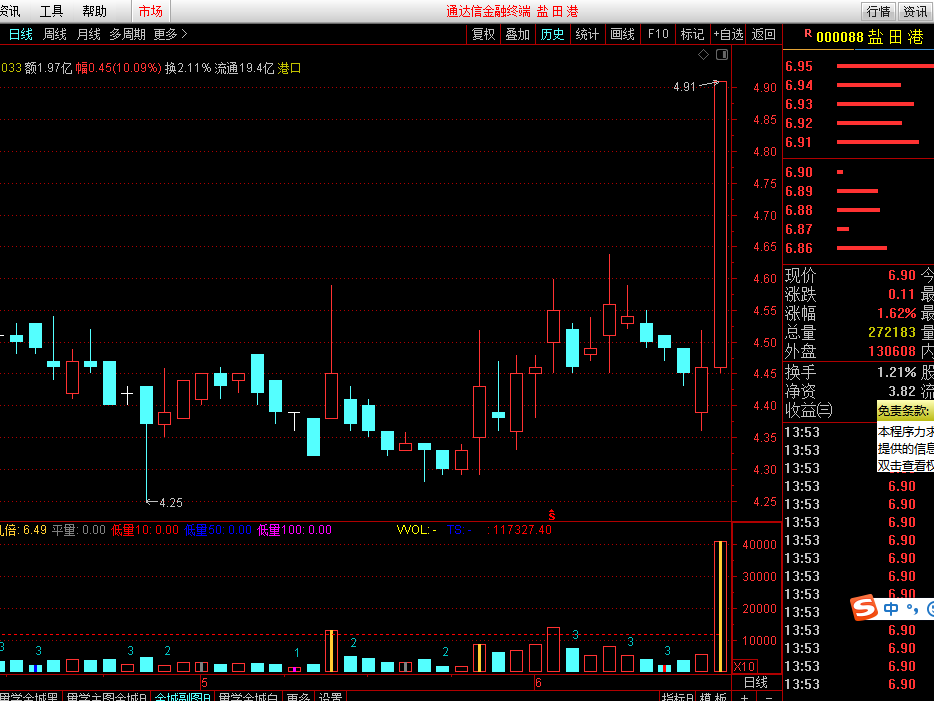Viewport: 934px width, 701px height.
Task: Click the red S marker below the candlesticks
Action: click(x=552, y=515)
